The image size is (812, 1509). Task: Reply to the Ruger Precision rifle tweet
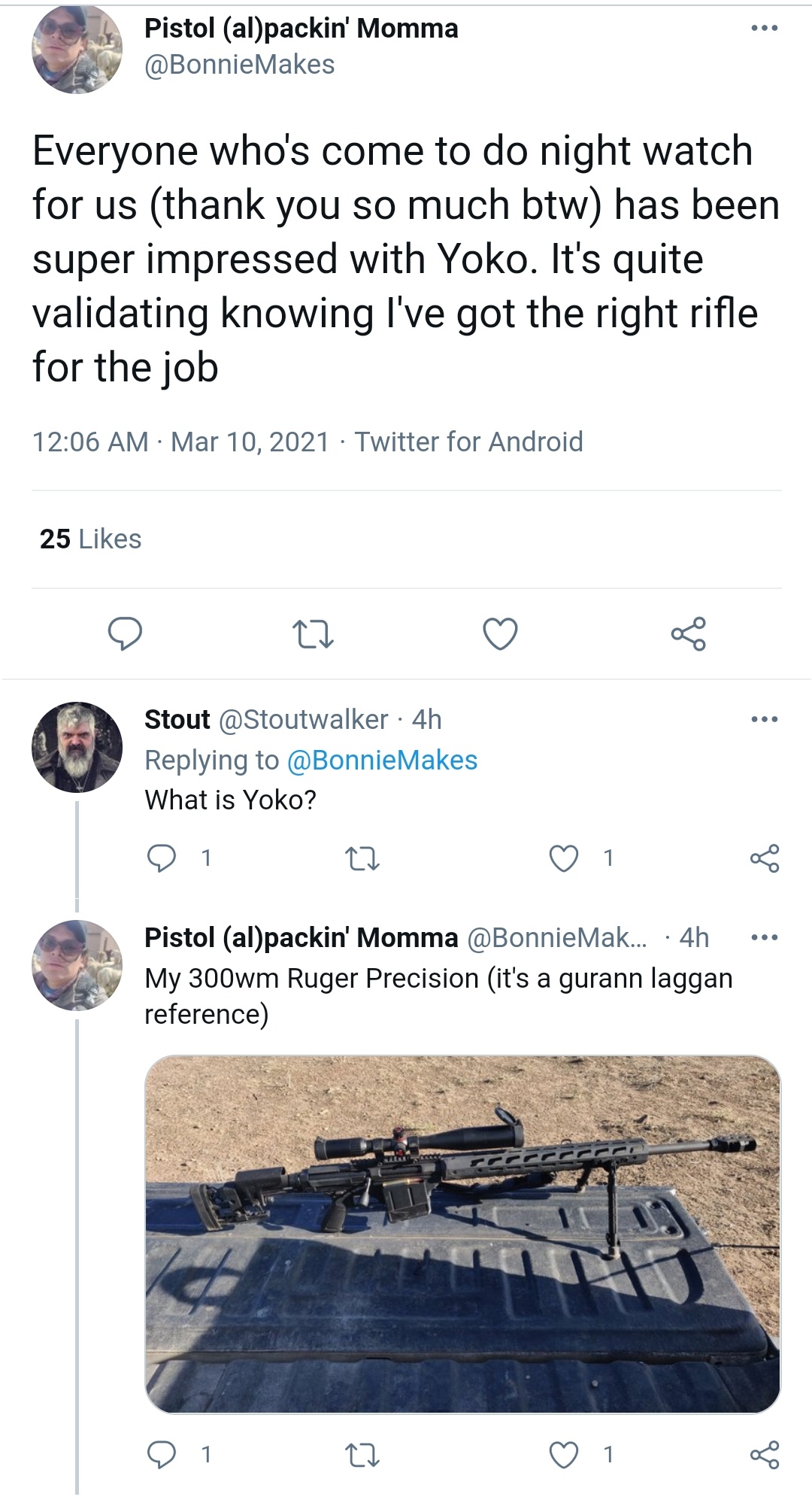coord(162,1454)
